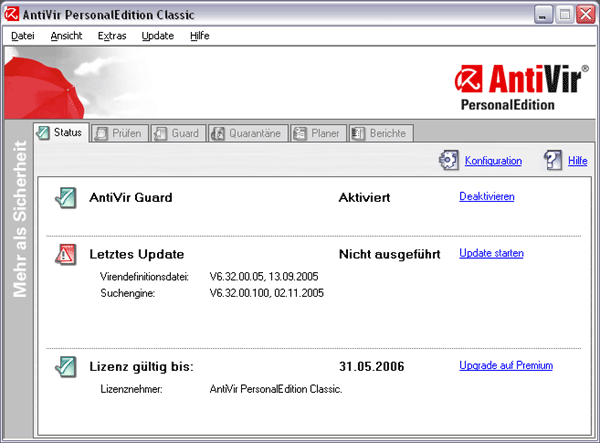Switch to the Status tab
The image size is (600, 443).
click(x=62, y=132)
